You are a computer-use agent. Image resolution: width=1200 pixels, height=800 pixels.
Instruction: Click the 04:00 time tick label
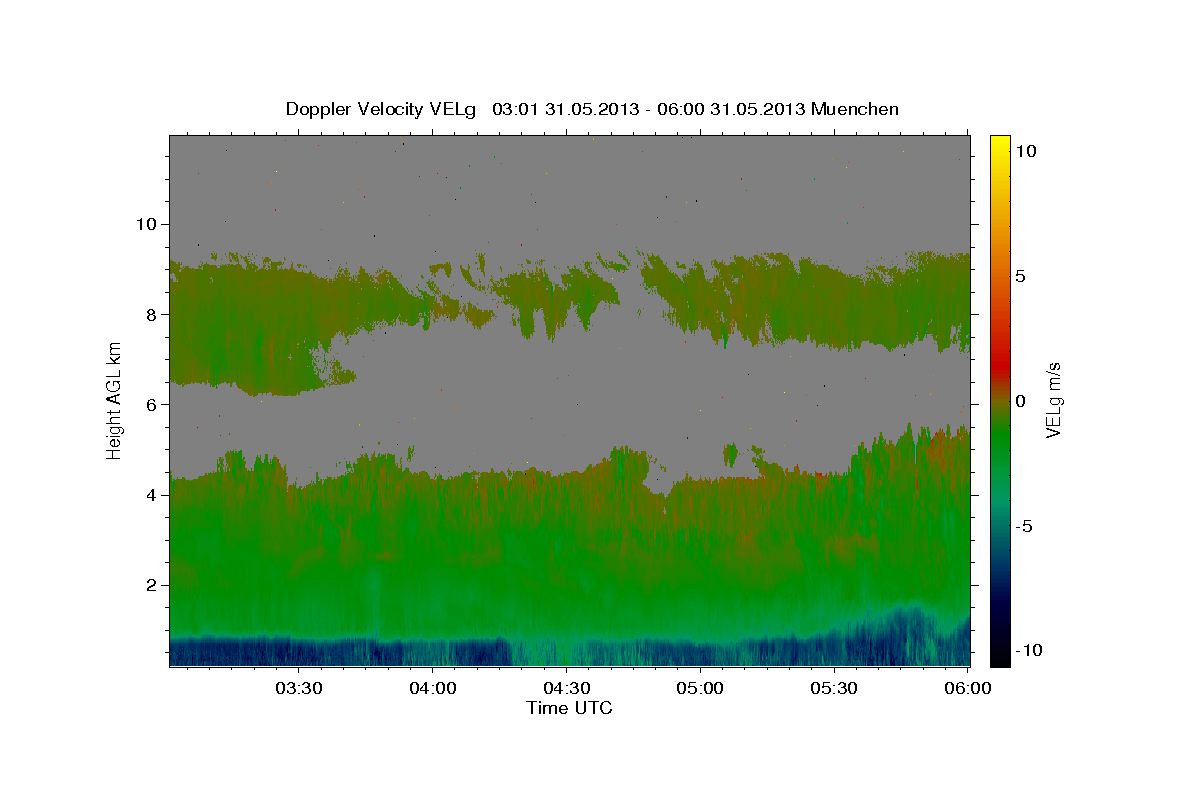coord(432,689)
